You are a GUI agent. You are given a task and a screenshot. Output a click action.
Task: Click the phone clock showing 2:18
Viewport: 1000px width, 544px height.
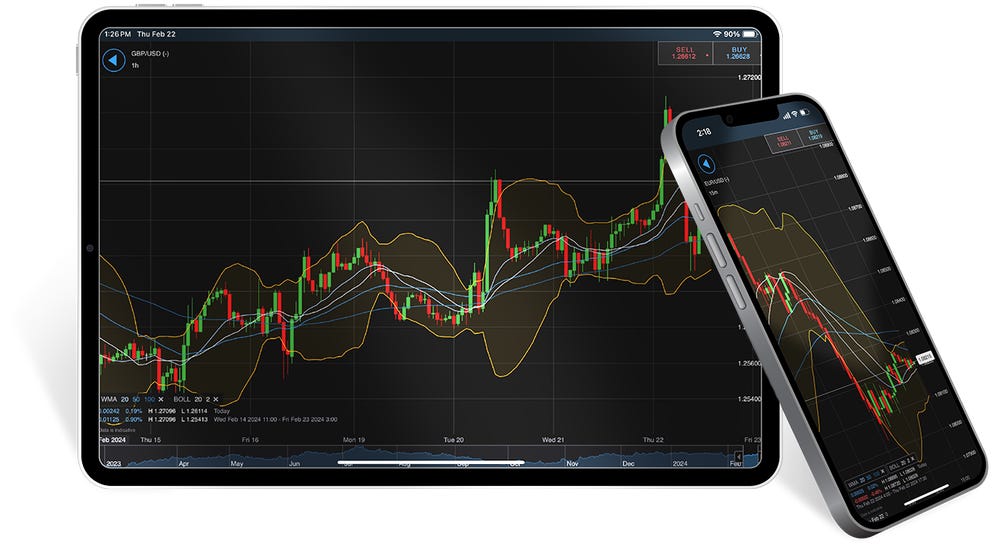coord(704,132)
